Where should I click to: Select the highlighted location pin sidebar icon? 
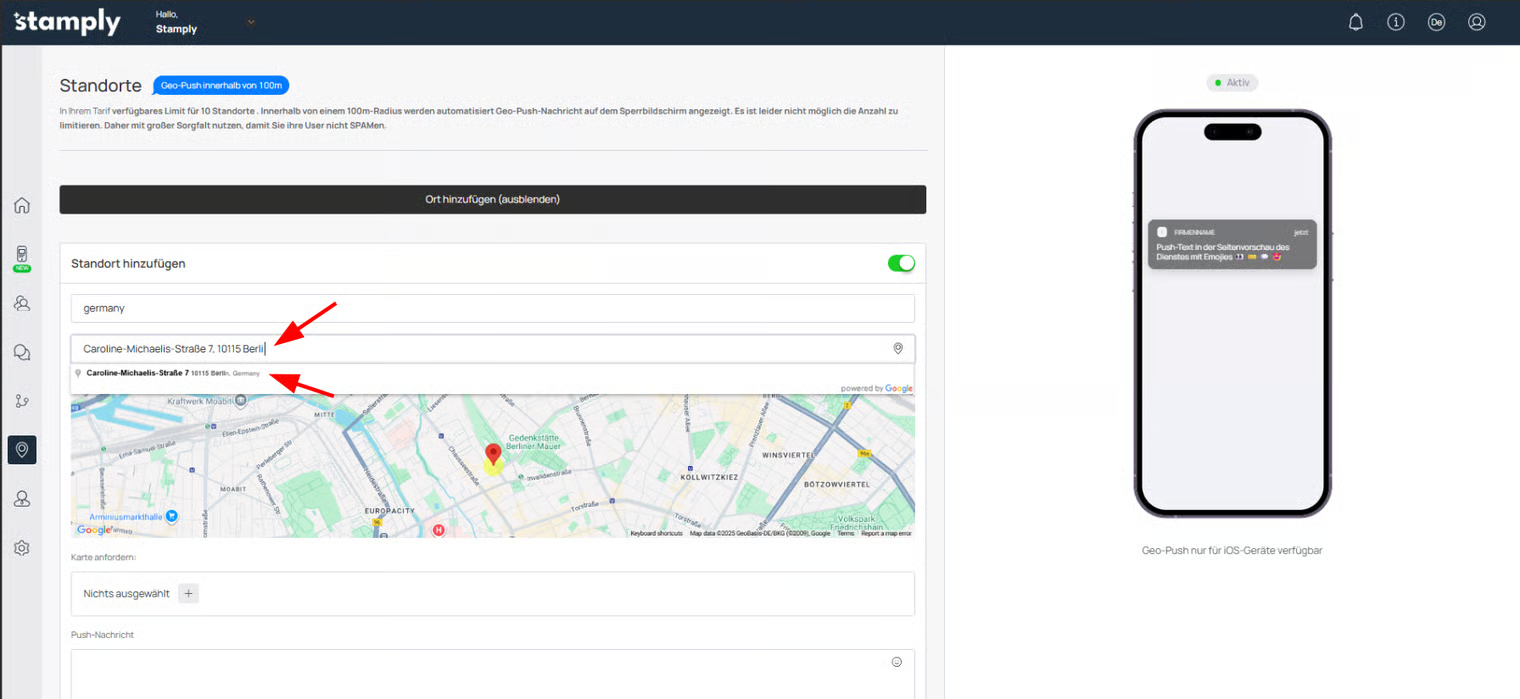coord(22,450)
